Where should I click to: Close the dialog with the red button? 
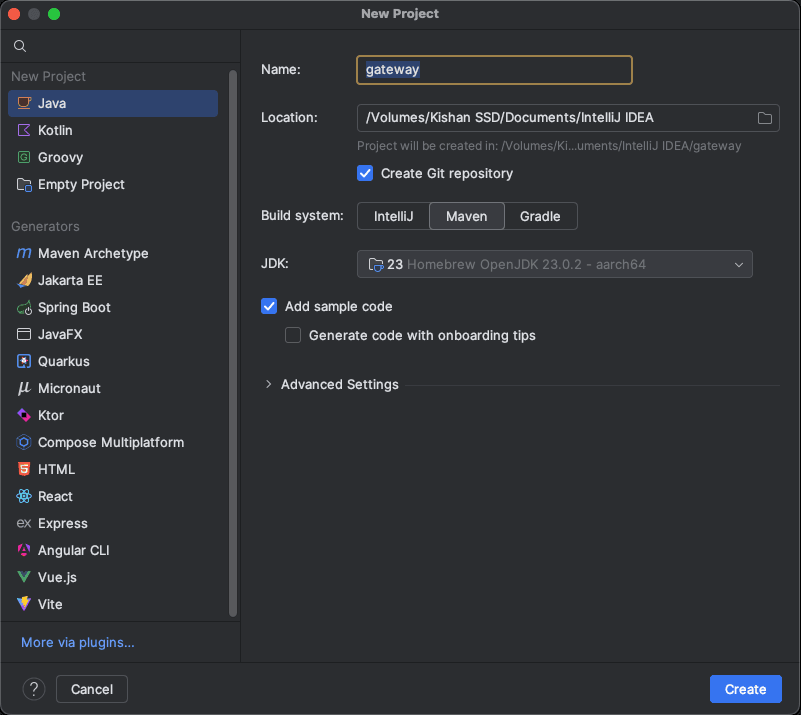pos(14,14)
